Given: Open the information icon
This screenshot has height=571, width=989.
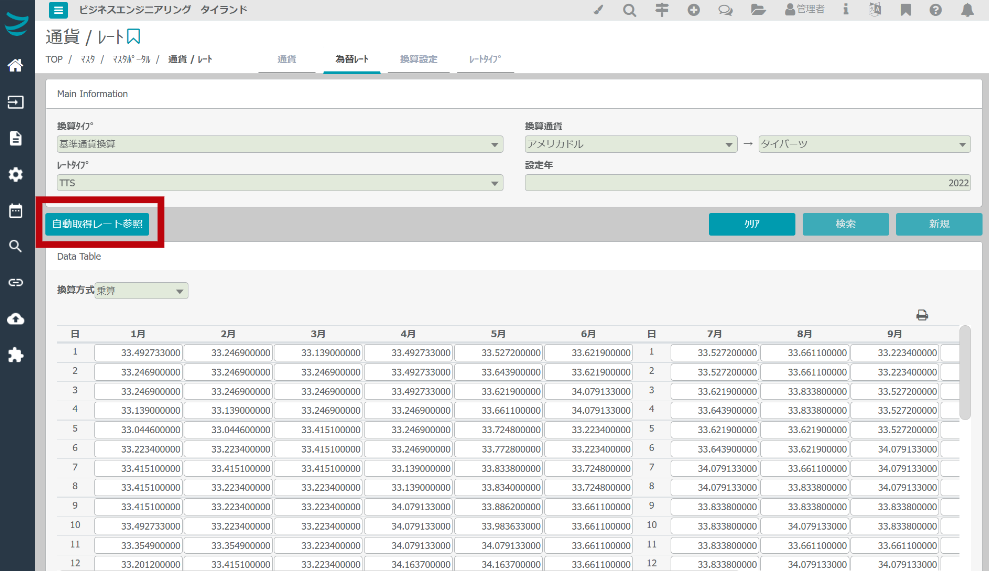Looking at the screenshot, I should click(846, 9).
